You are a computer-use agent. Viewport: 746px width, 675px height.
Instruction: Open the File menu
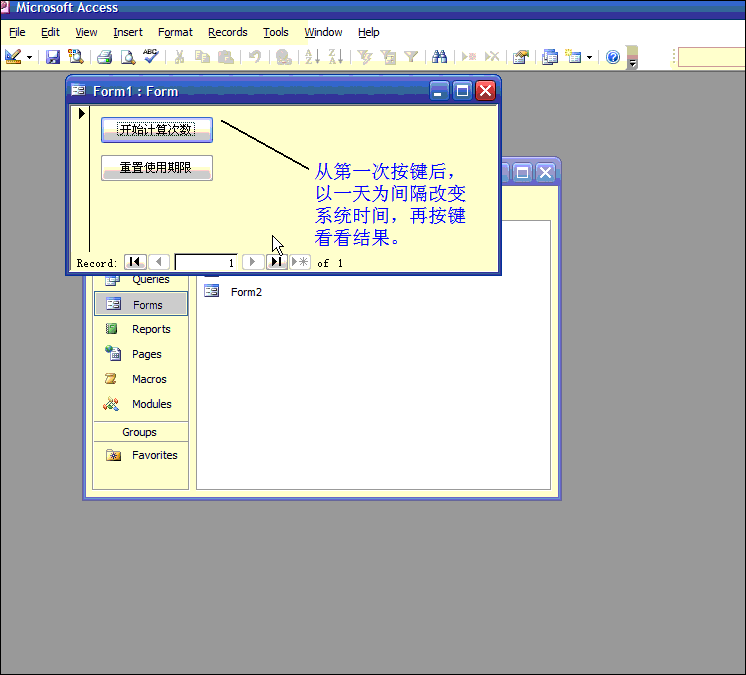(17, 32)
